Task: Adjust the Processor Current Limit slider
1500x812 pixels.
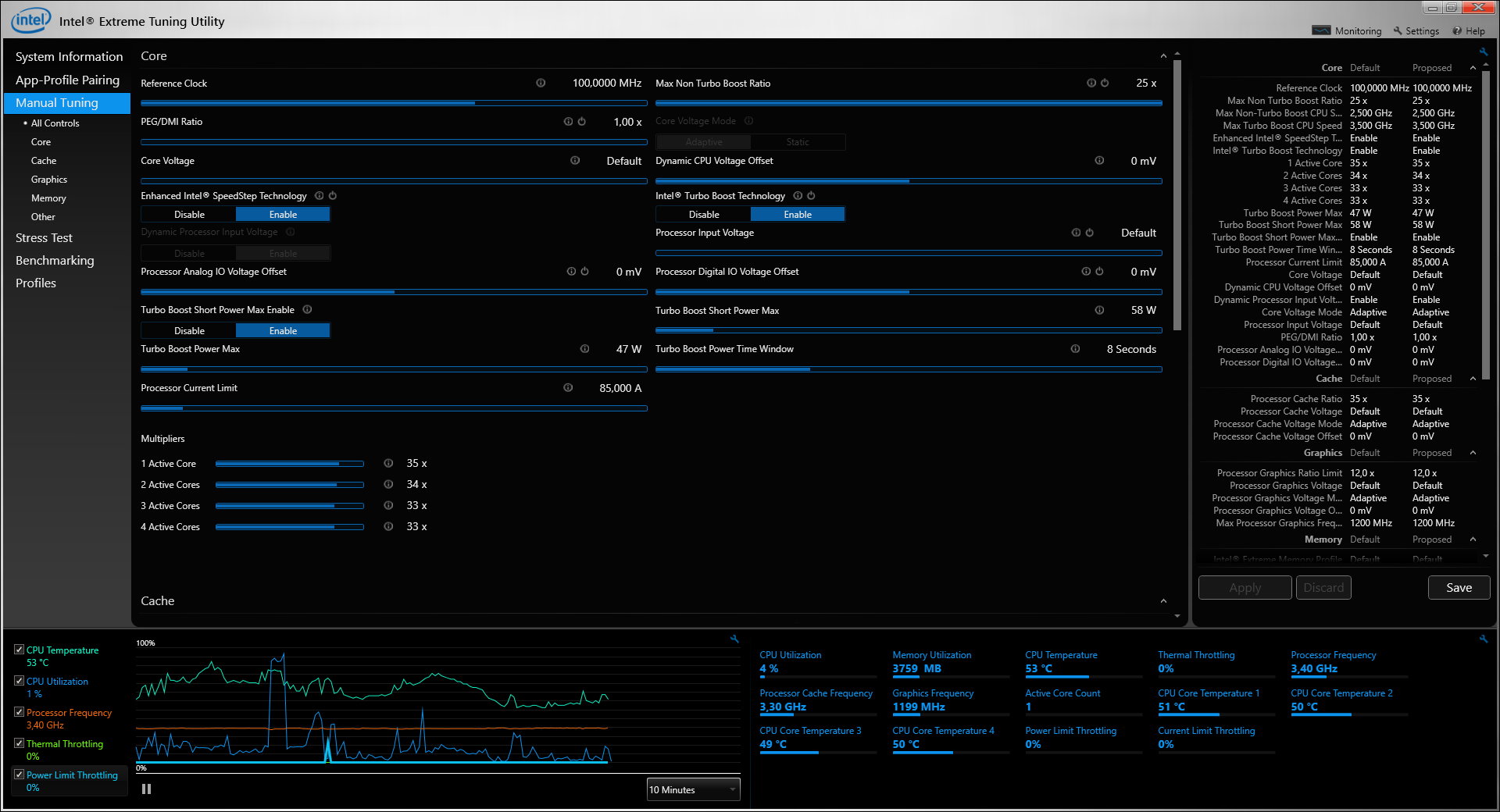Action: [x=394, y=408]
